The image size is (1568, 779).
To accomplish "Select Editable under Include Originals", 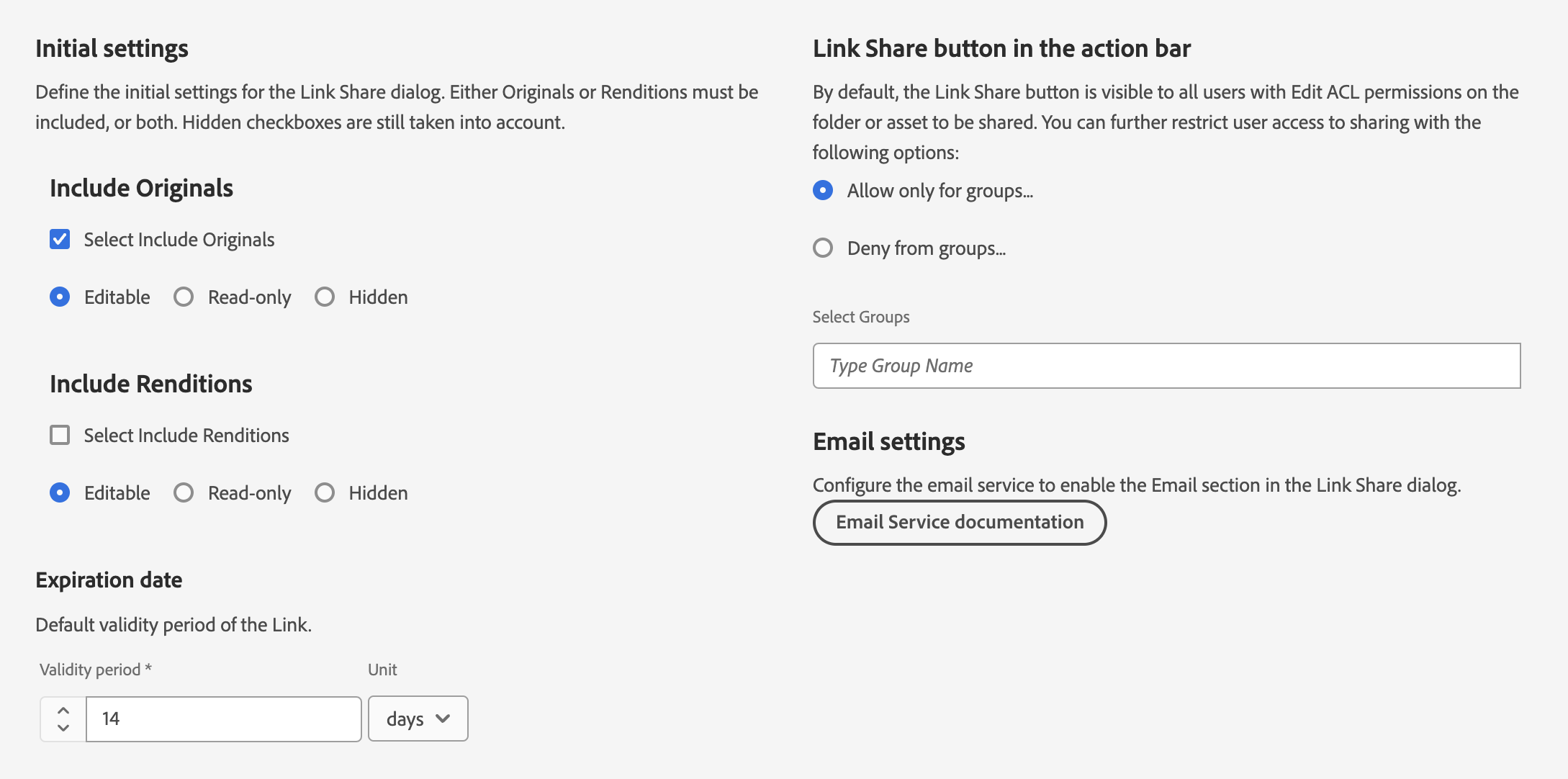I will point(60,297).
